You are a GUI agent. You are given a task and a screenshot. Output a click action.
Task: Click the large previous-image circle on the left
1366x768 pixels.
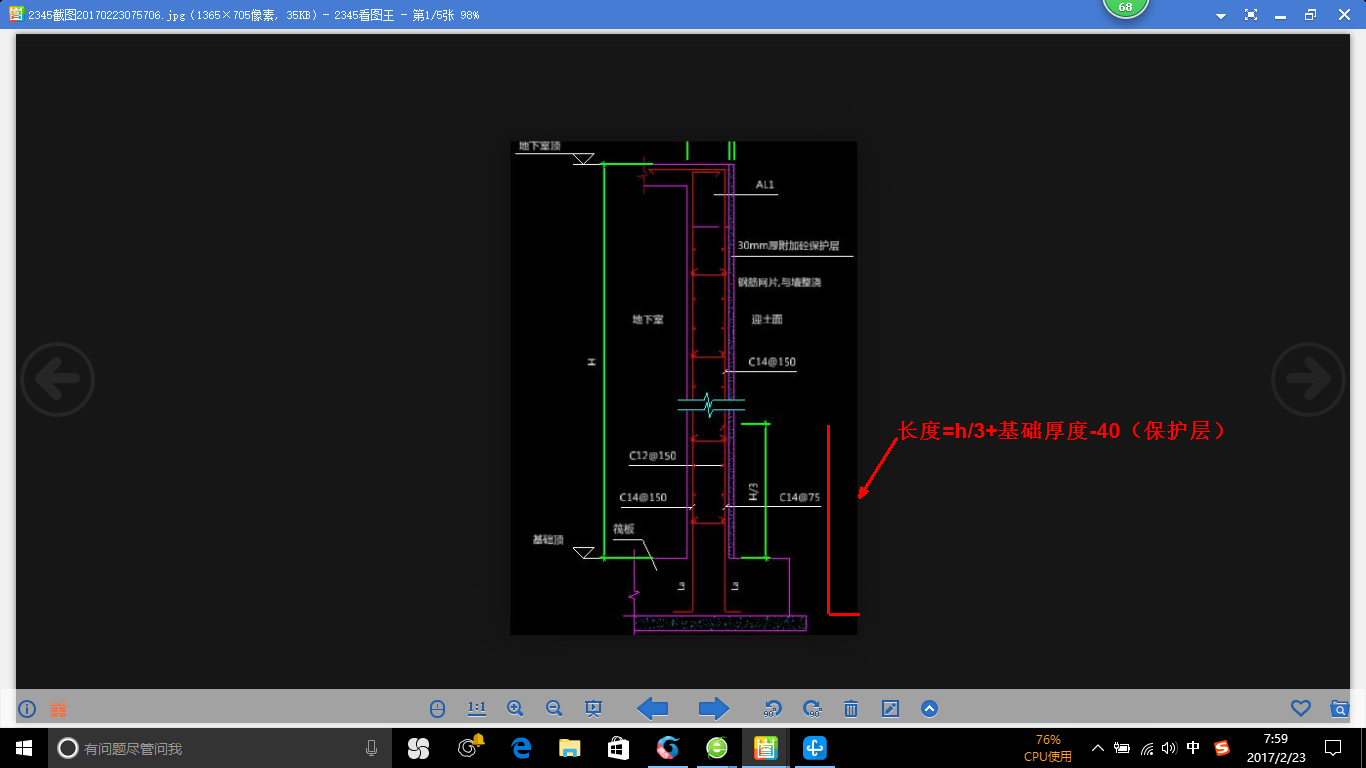[58, 379]
